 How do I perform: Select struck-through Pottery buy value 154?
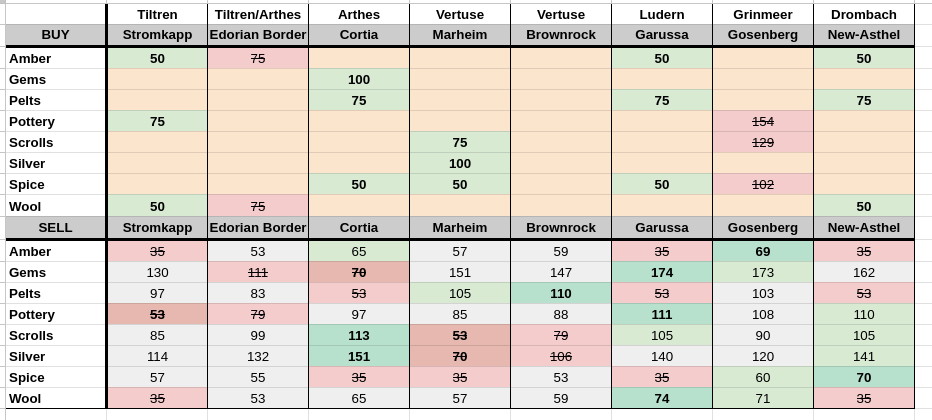pos(763,121)
